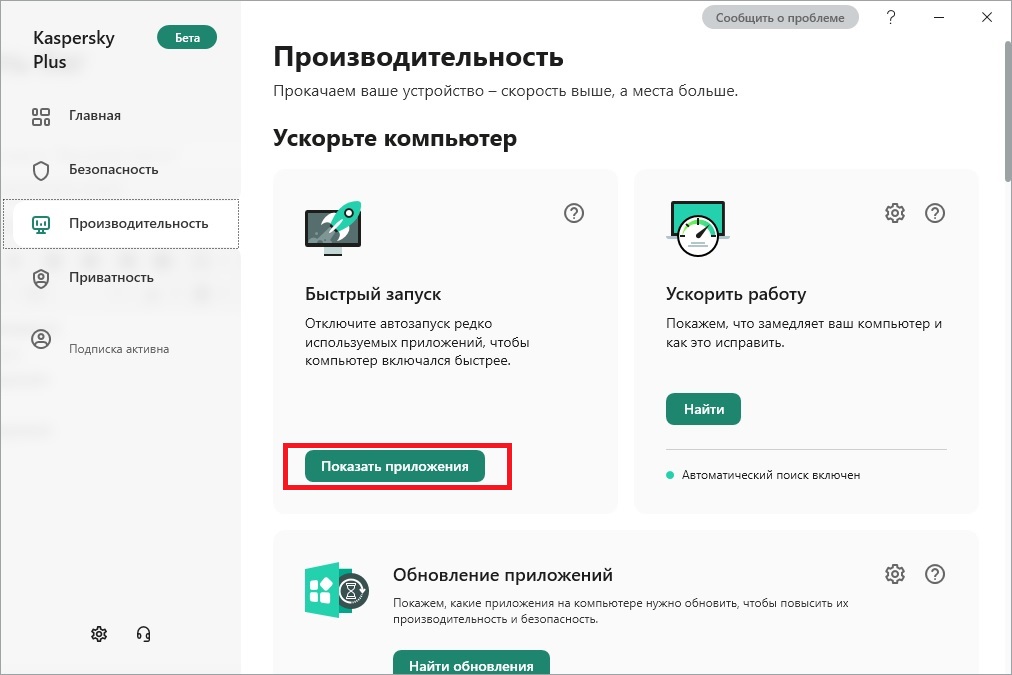Click Автоматический поиск включен status

click(x=763, y=475)
